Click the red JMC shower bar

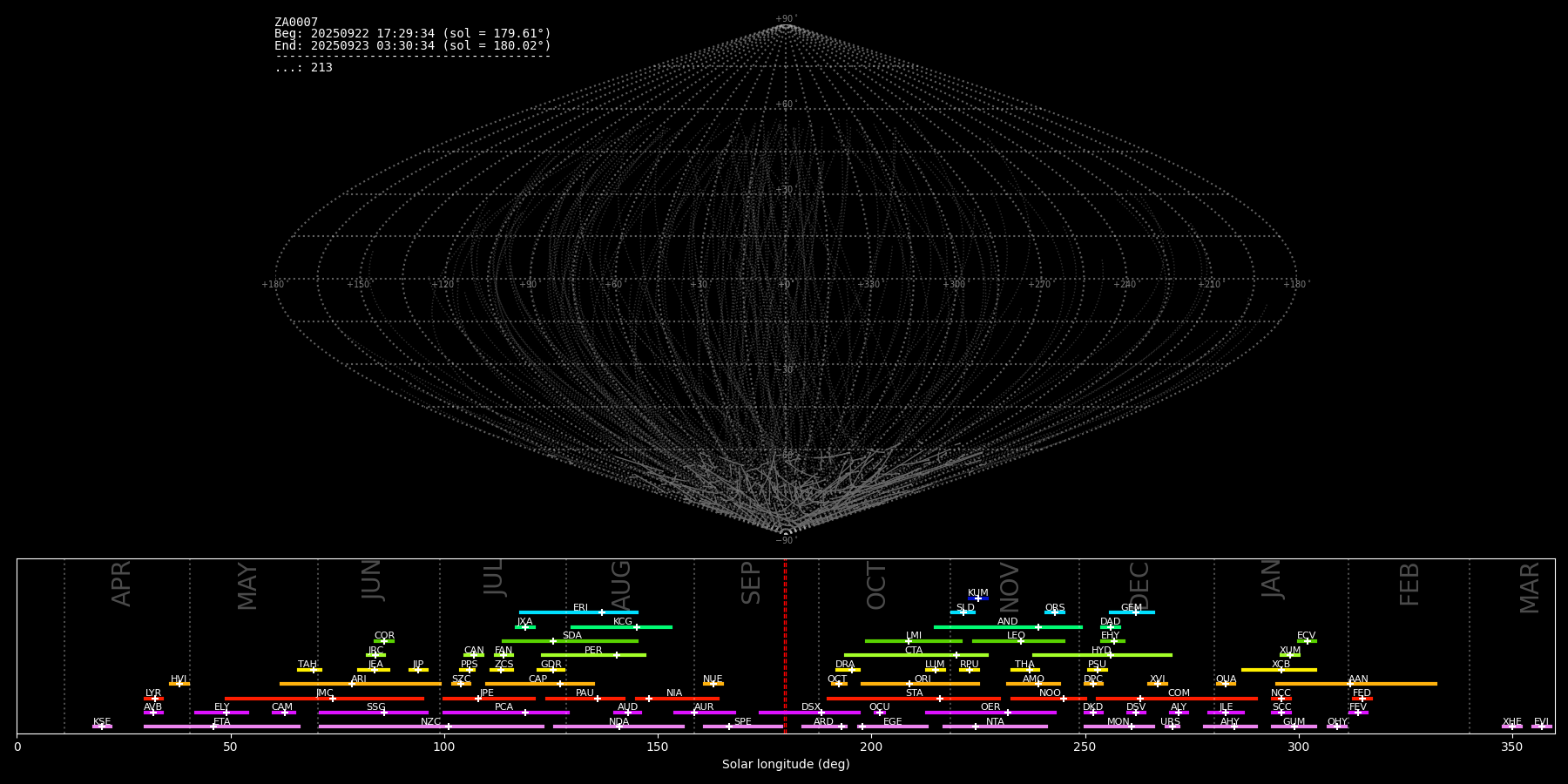(x=325, y=699)
